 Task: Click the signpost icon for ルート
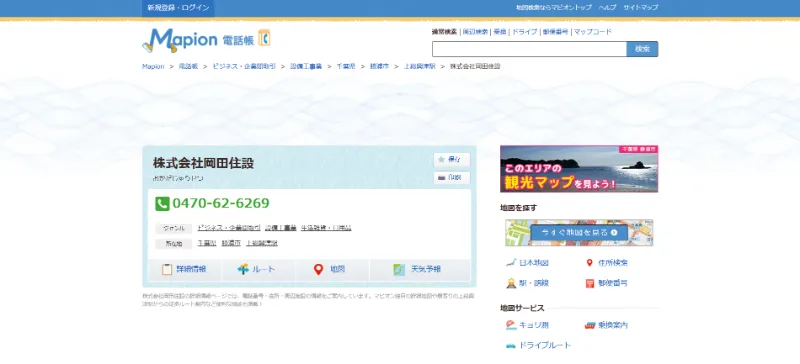tap(243, 270)
